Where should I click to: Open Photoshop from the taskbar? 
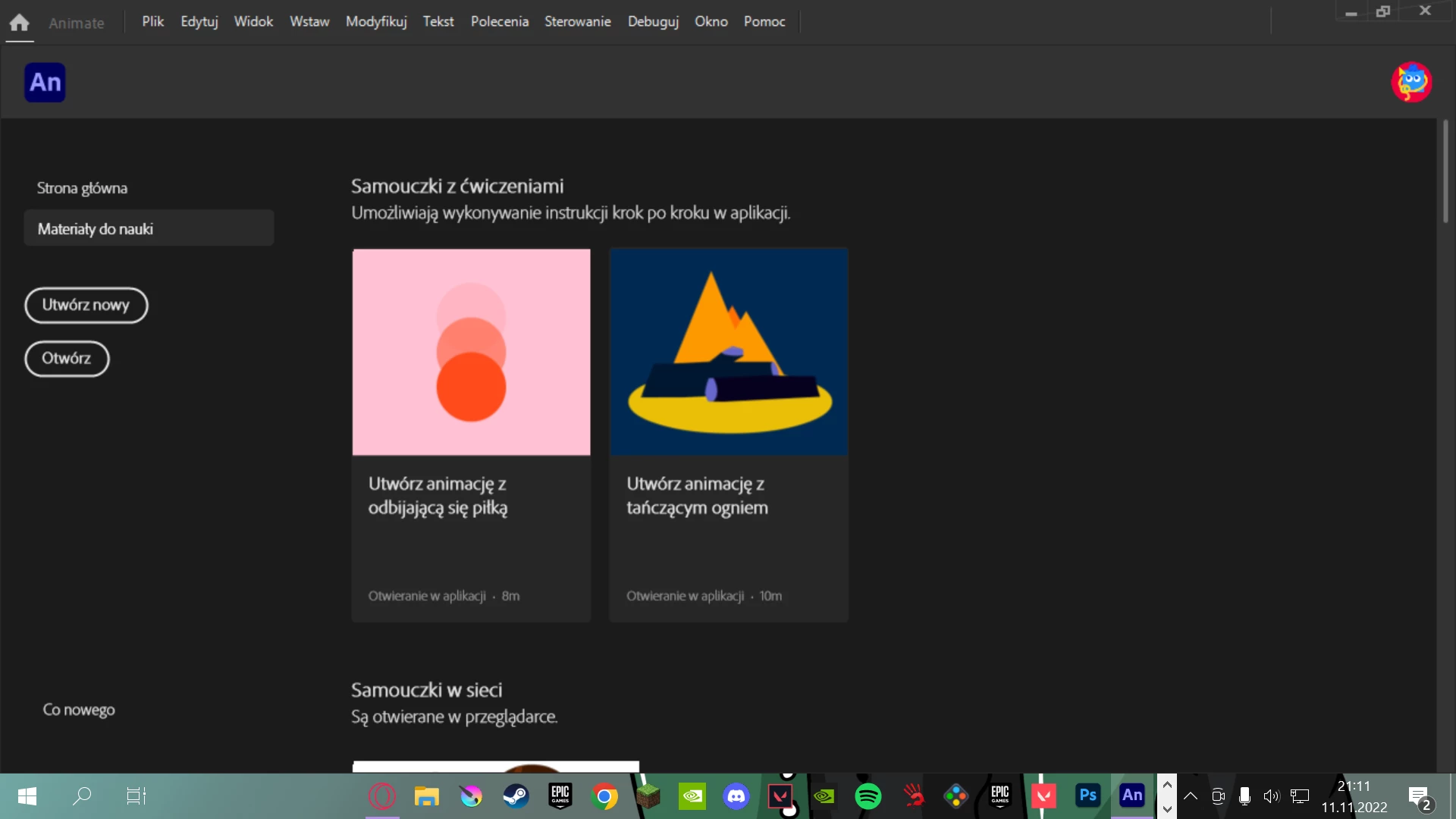pos(1087,795)
